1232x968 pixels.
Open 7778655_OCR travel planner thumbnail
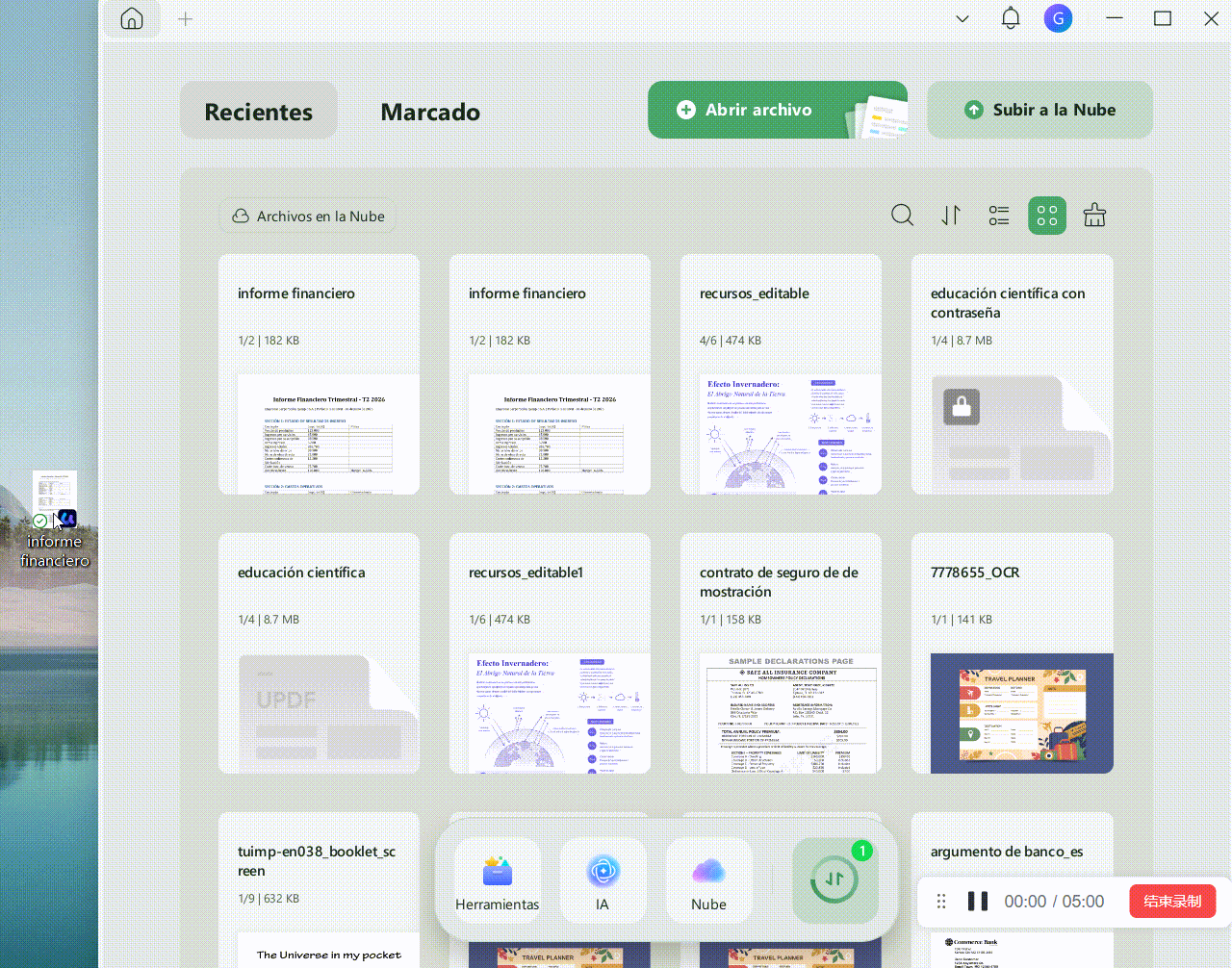click(x=1022, y=713)
